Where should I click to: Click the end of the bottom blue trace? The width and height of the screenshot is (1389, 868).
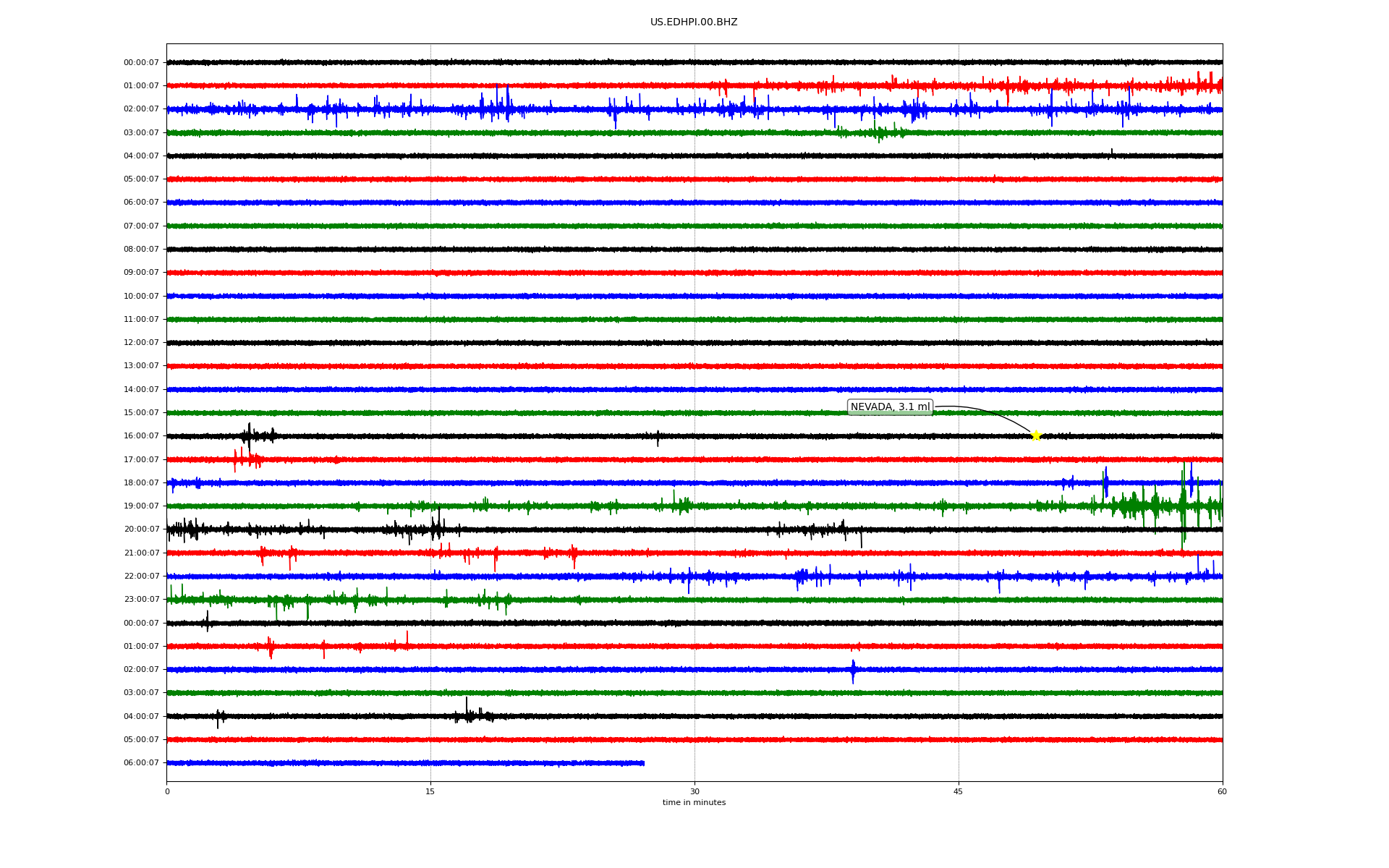(x=643, y=763)
